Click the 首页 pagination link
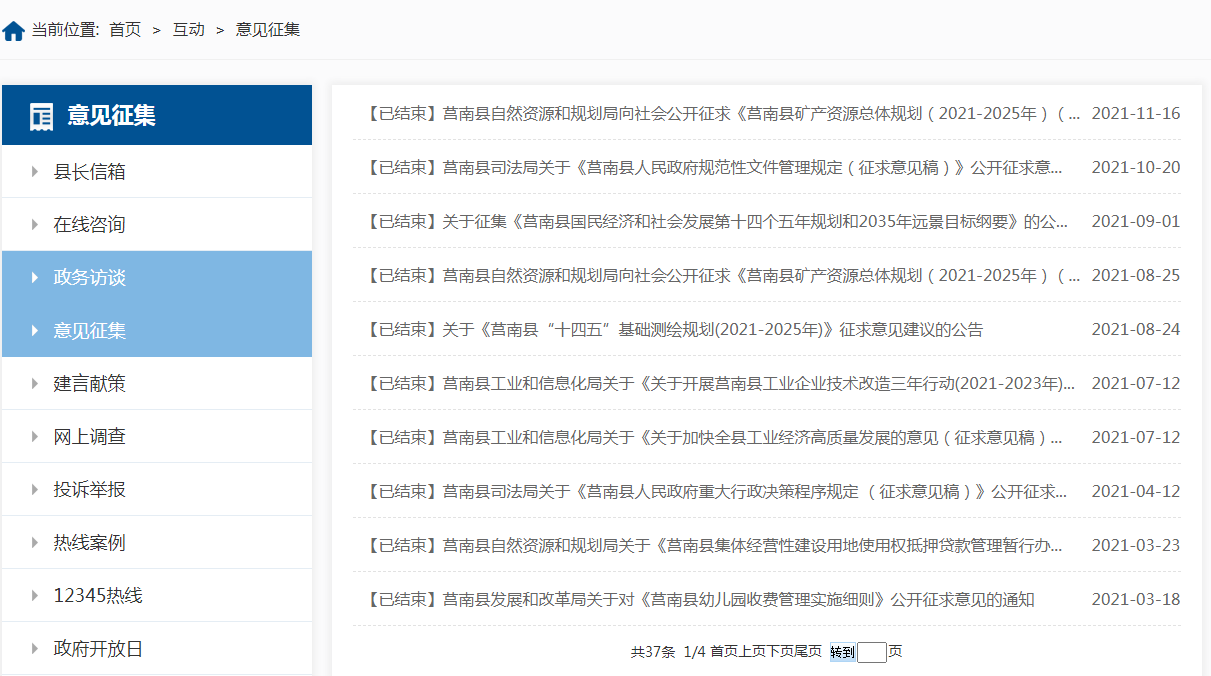This screenshot has height=676, width=1211. 724,652
